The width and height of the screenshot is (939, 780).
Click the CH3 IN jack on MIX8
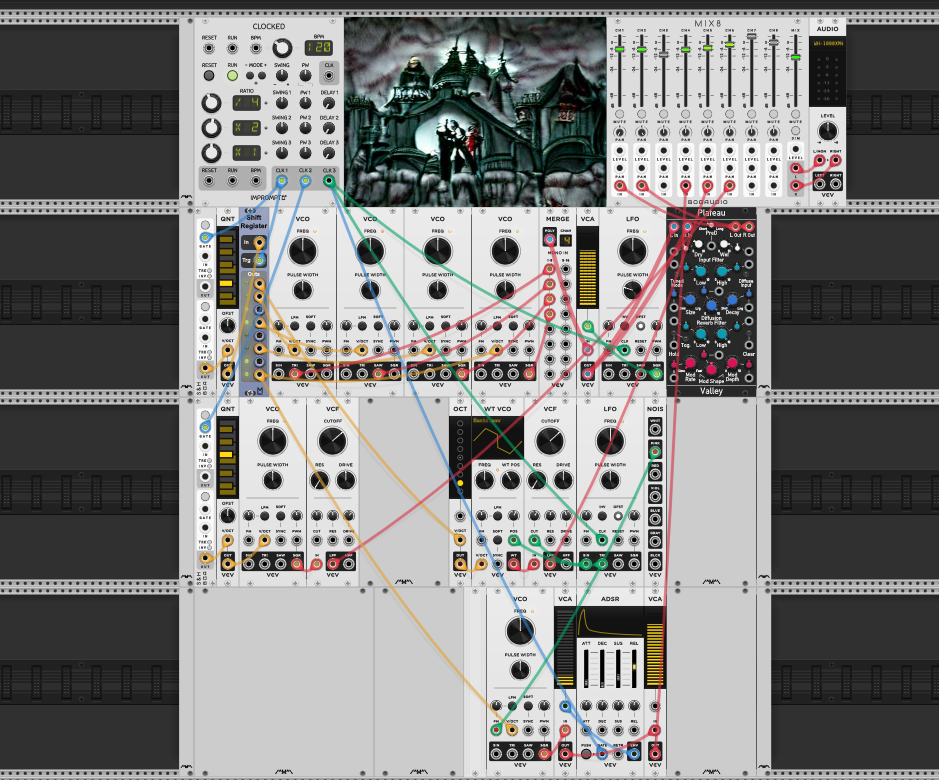(x=664, y=186)
